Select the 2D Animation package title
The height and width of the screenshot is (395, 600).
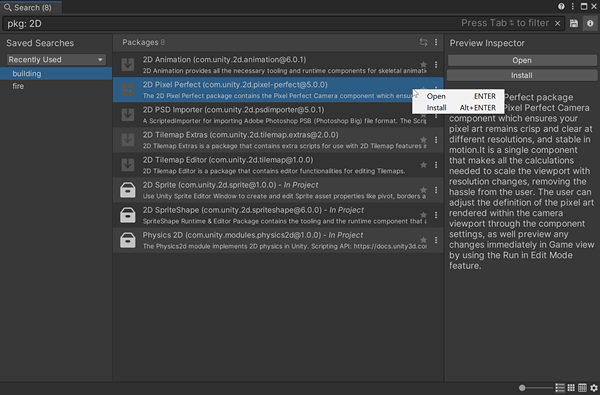pyautogui.click(x=224, y=60)
